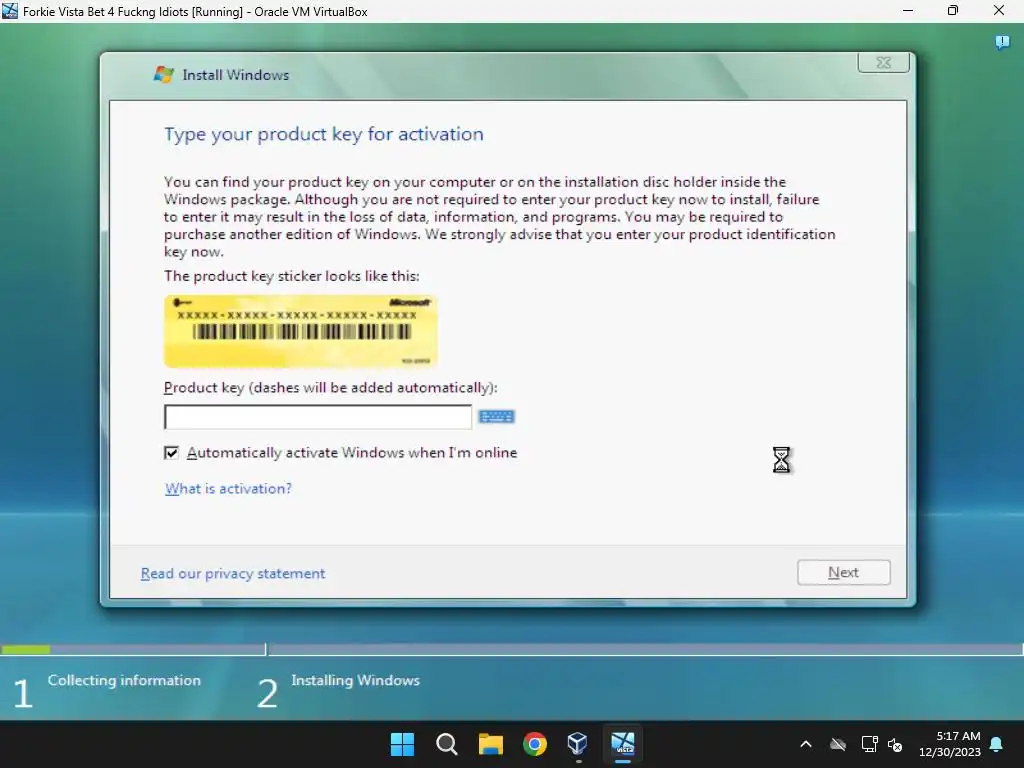The height and width of the screenshot is (768, 1024).
Task: Close the Oracle VM VirtualBox window
Action: tap(999, 10)
